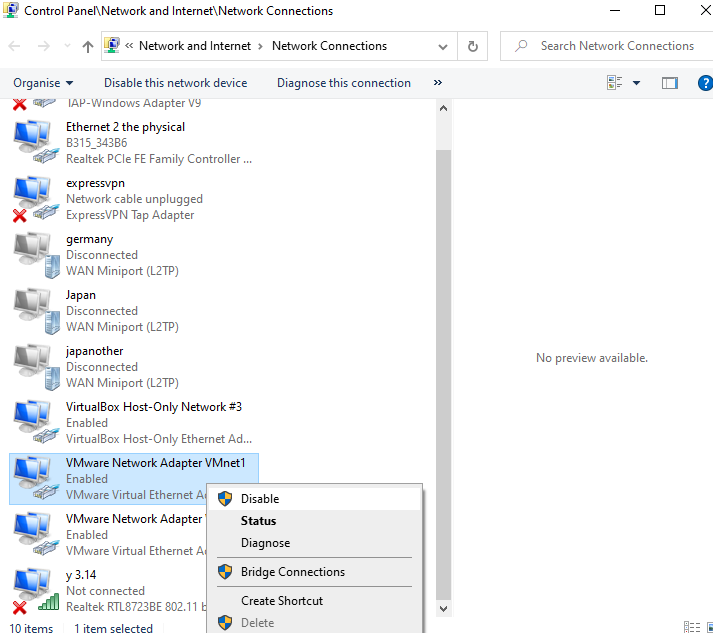Screen dimensions: 713x633
Task: Click the scrollbar down arrow
Action: click(x=443, y=608)
